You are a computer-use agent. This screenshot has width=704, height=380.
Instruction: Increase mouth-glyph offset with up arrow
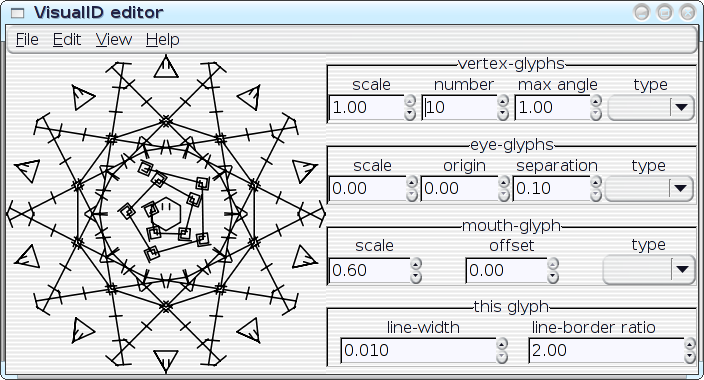(x=553, y=263)
